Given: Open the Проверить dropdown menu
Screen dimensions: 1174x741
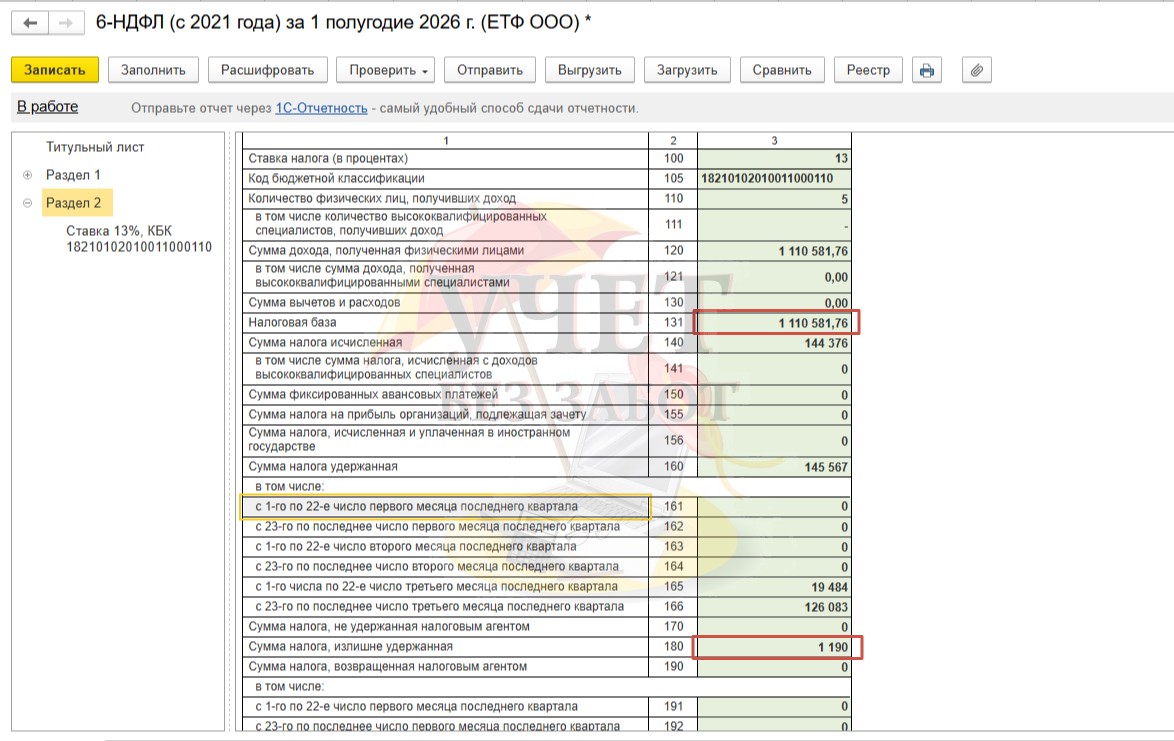Looking at the screenshot, I should (x=388, y=70).
